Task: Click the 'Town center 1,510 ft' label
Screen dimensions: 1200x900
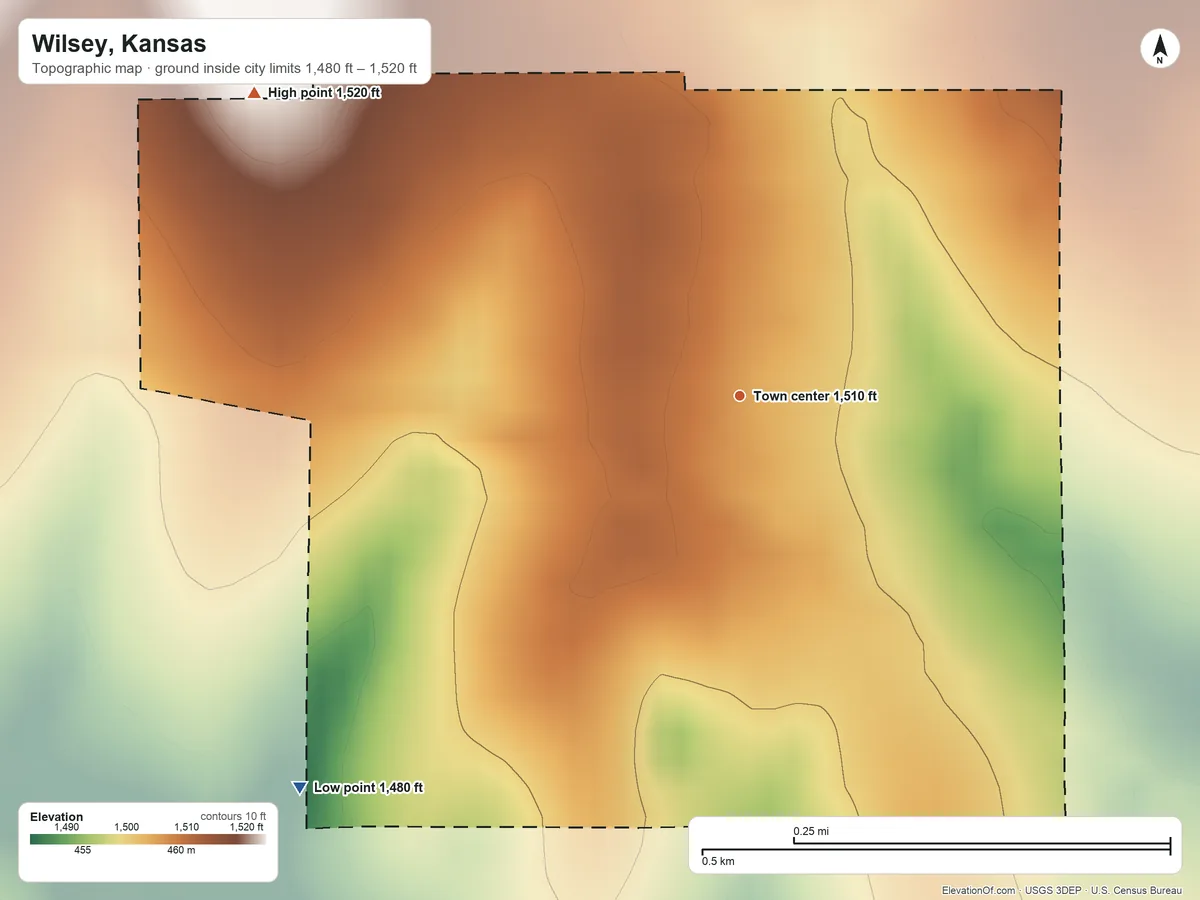Action: 815,396
